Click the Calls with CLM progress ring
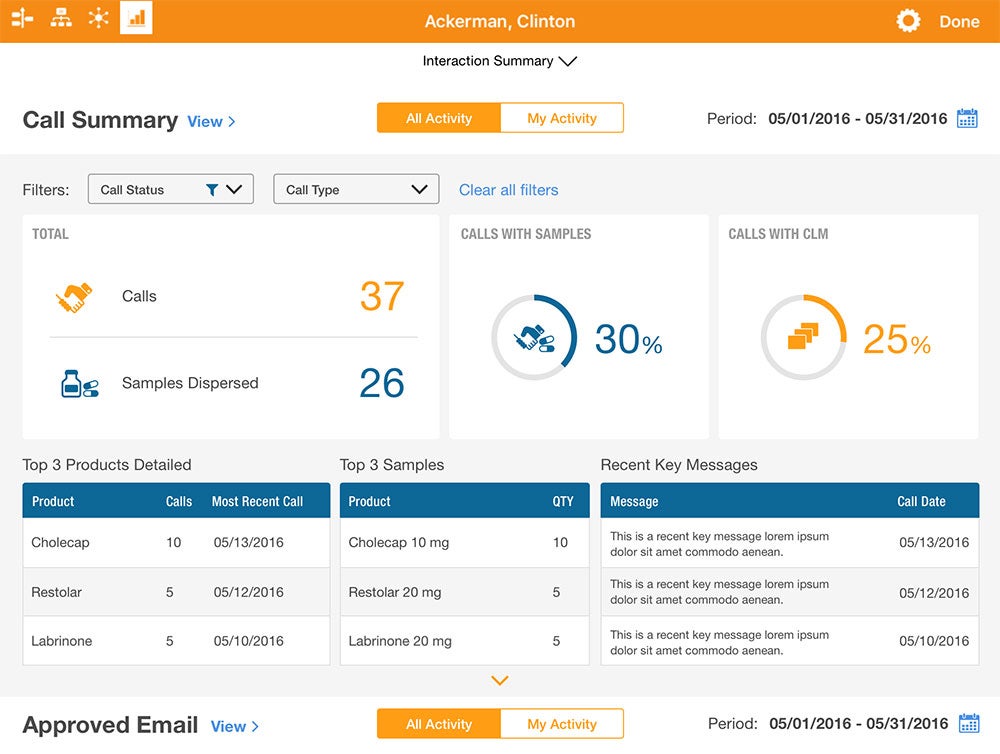This screenshot has height=754, width=1000. (x=803, y=337)
